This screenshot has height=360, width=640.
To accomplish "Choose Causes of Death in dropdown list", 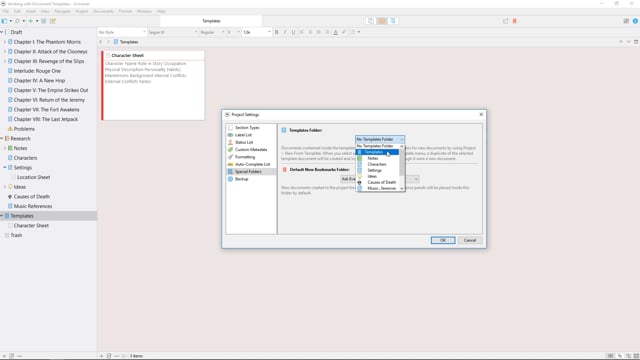I will tap(378, 182).
